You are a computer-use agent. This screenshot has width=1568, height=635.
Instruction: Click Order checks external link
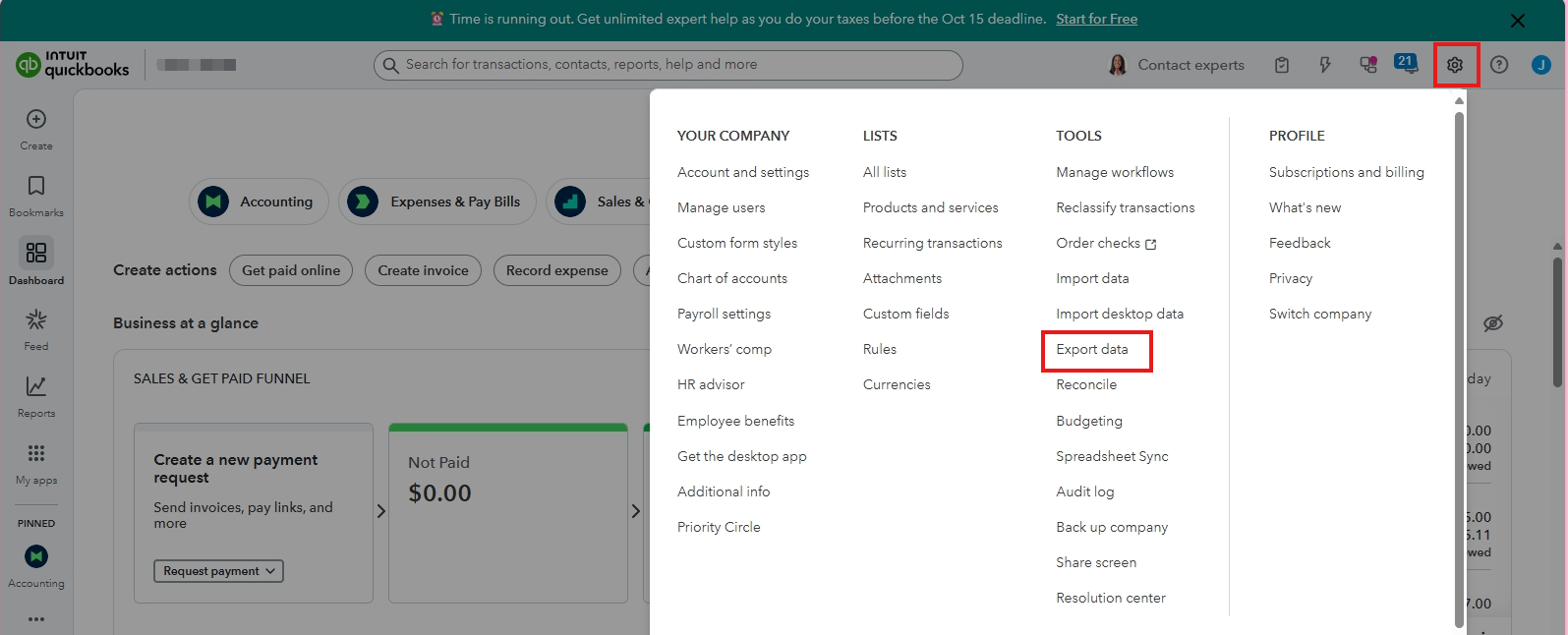[x=1106, y=243]
